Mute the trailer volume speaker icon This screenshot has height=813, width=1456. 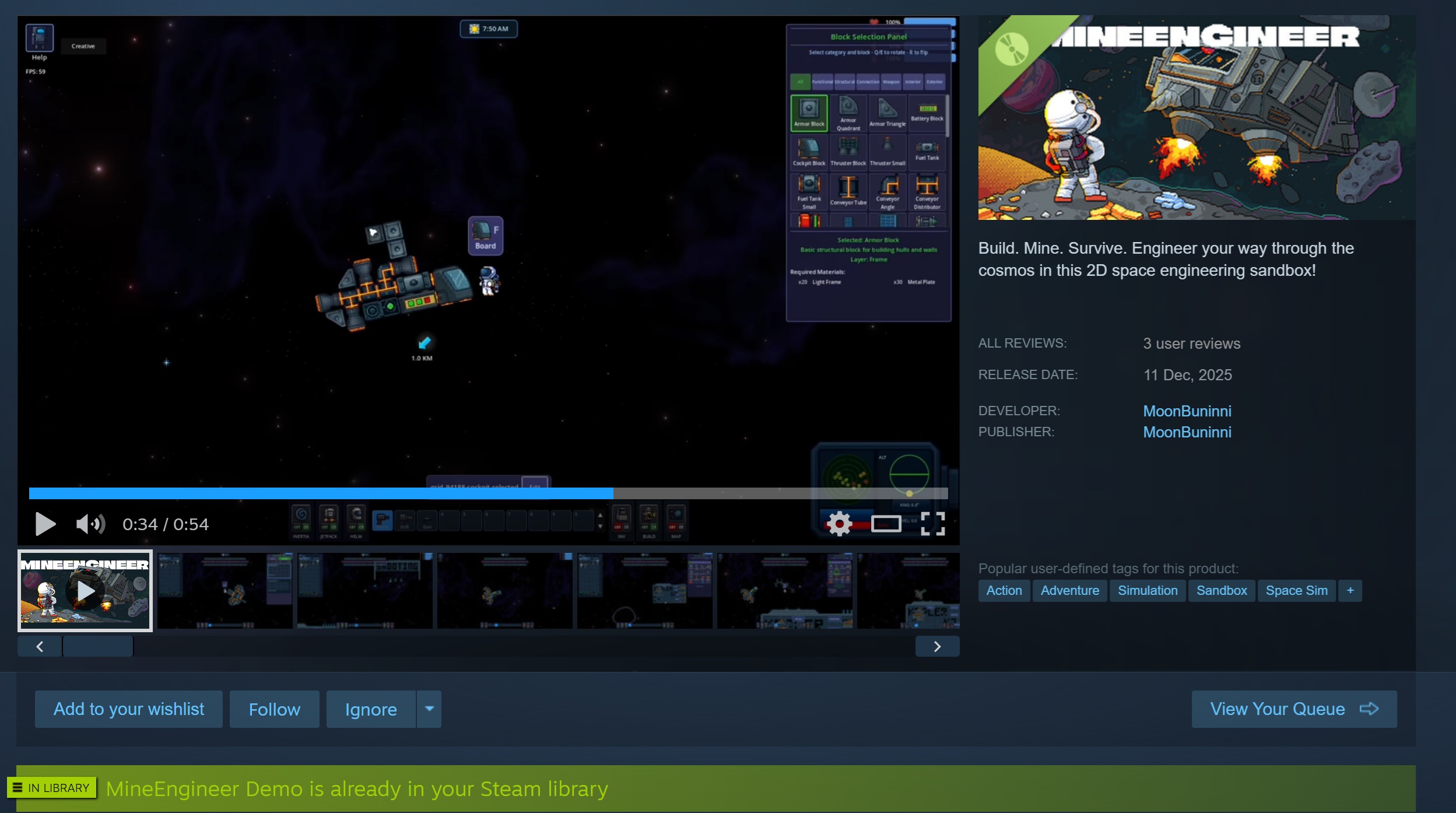(90, 524)
